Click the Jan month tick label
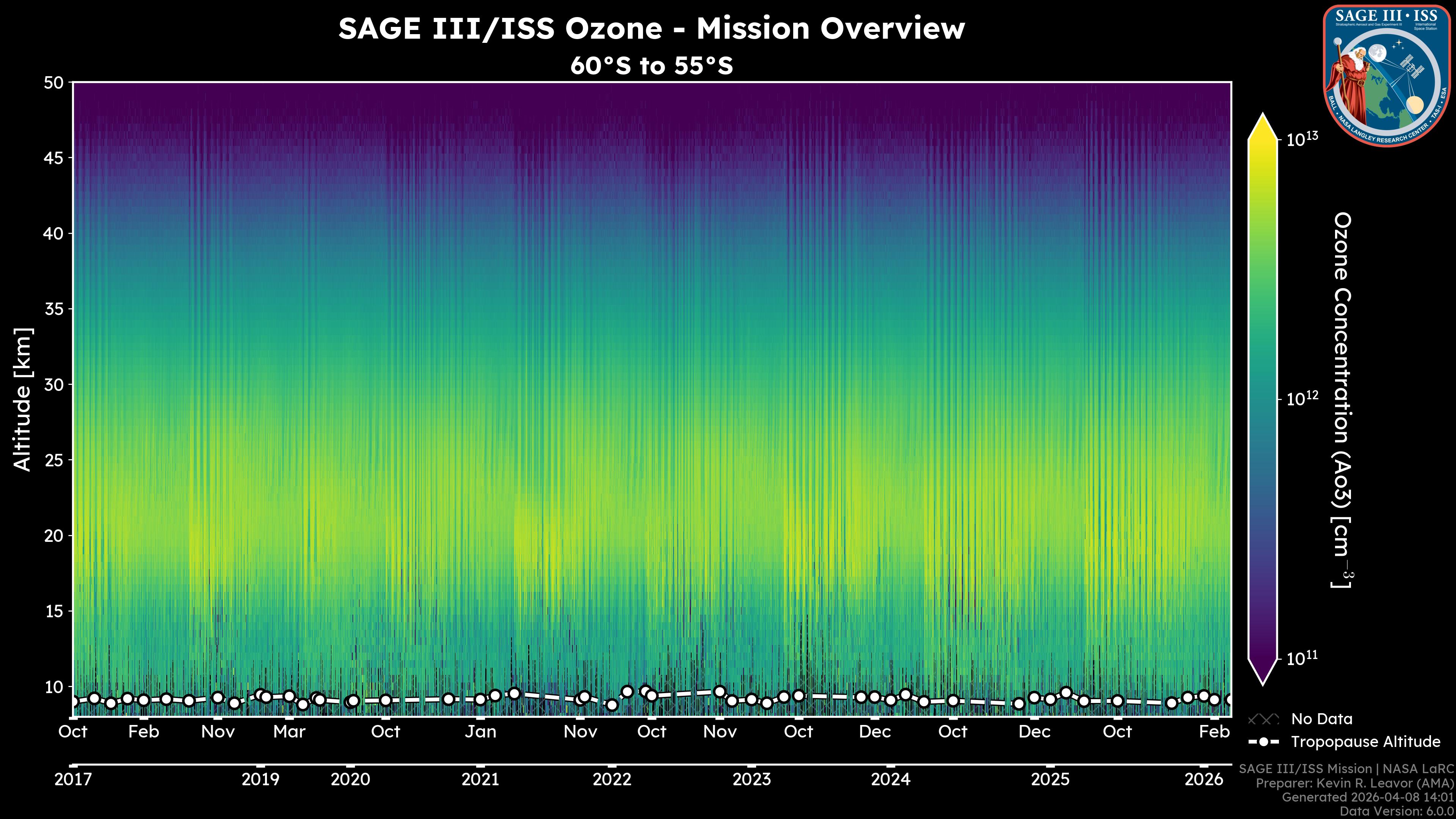This screenshot has height=819, width=1456. click(480, 731)
